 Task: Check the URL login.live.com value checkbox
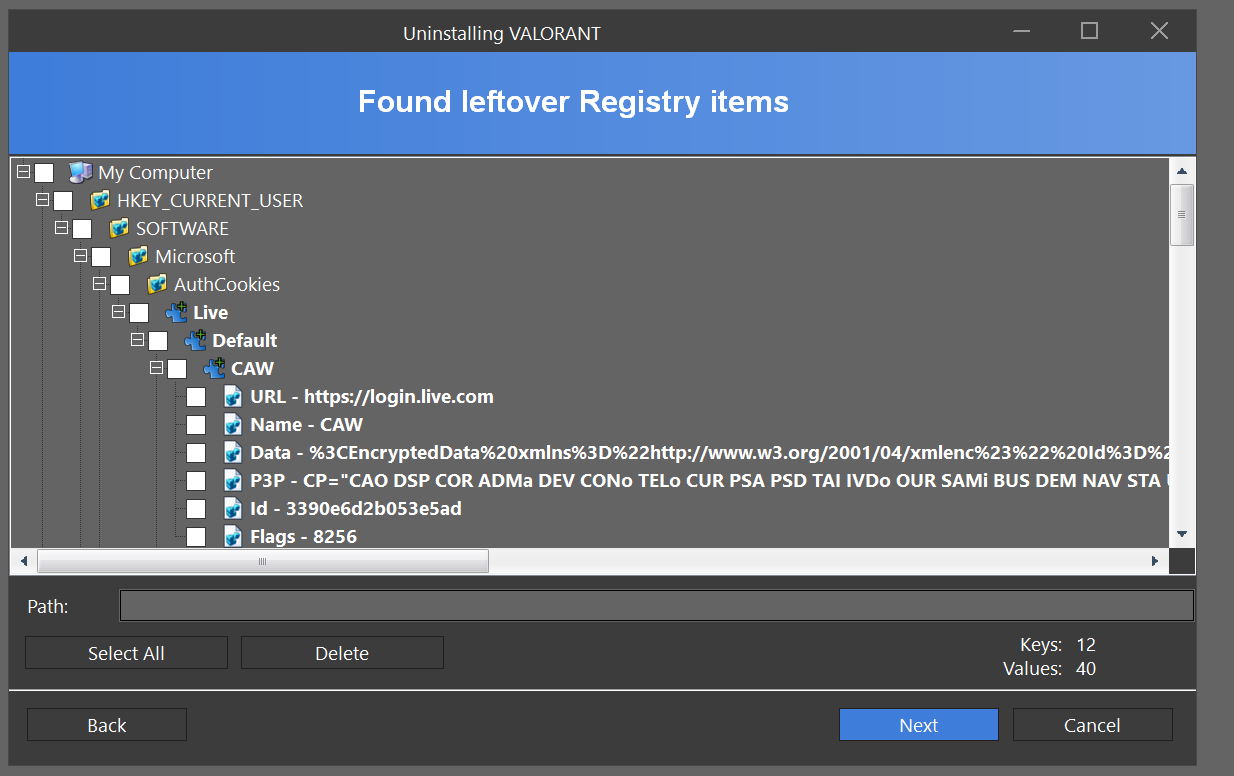point(196,397)
